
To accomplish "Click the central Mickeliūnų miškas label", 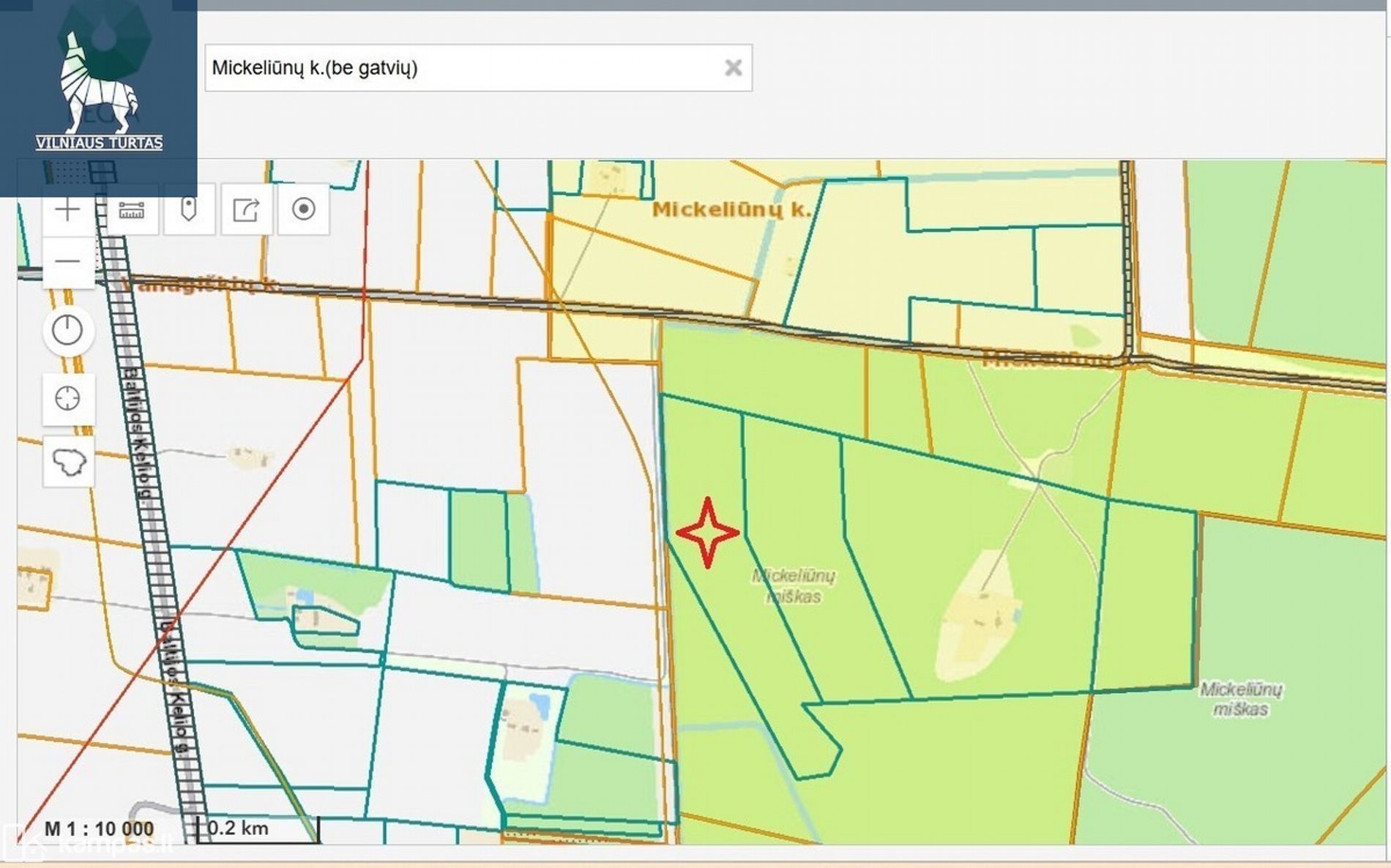I will coord(794,586).
